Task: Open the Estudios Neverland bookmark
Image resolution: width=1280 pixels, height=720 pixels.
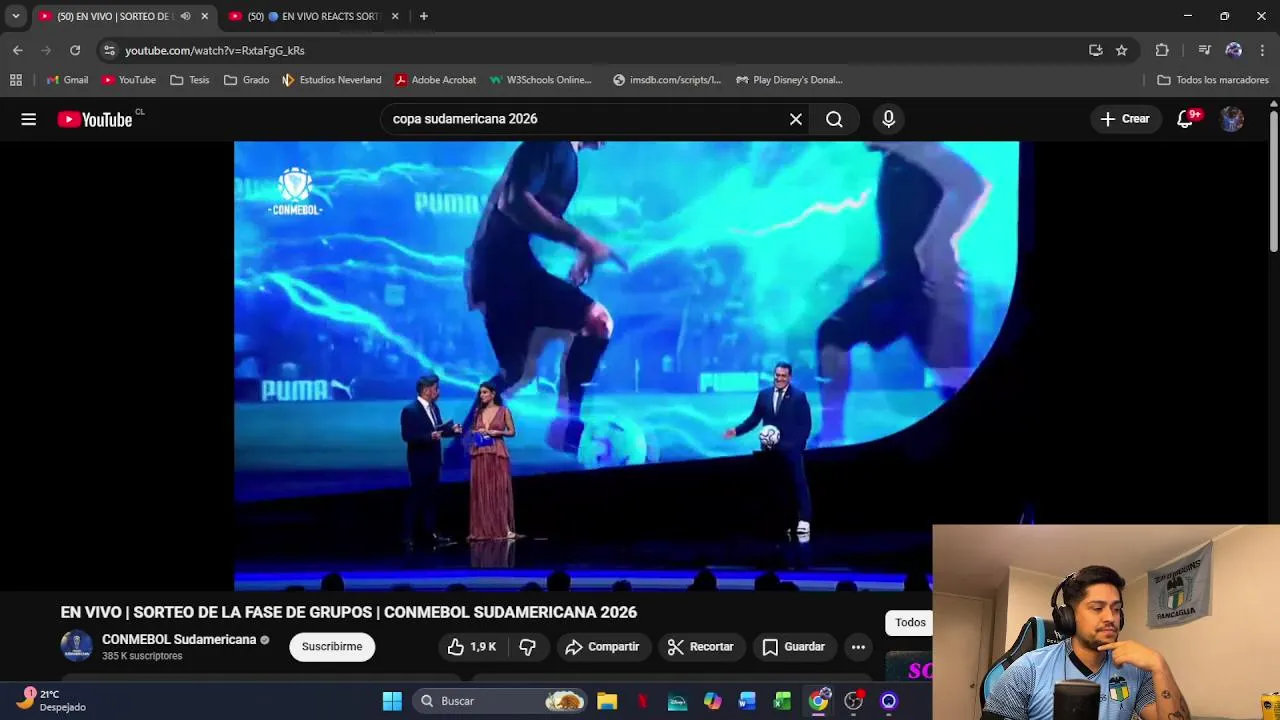Action: (332, 80)
